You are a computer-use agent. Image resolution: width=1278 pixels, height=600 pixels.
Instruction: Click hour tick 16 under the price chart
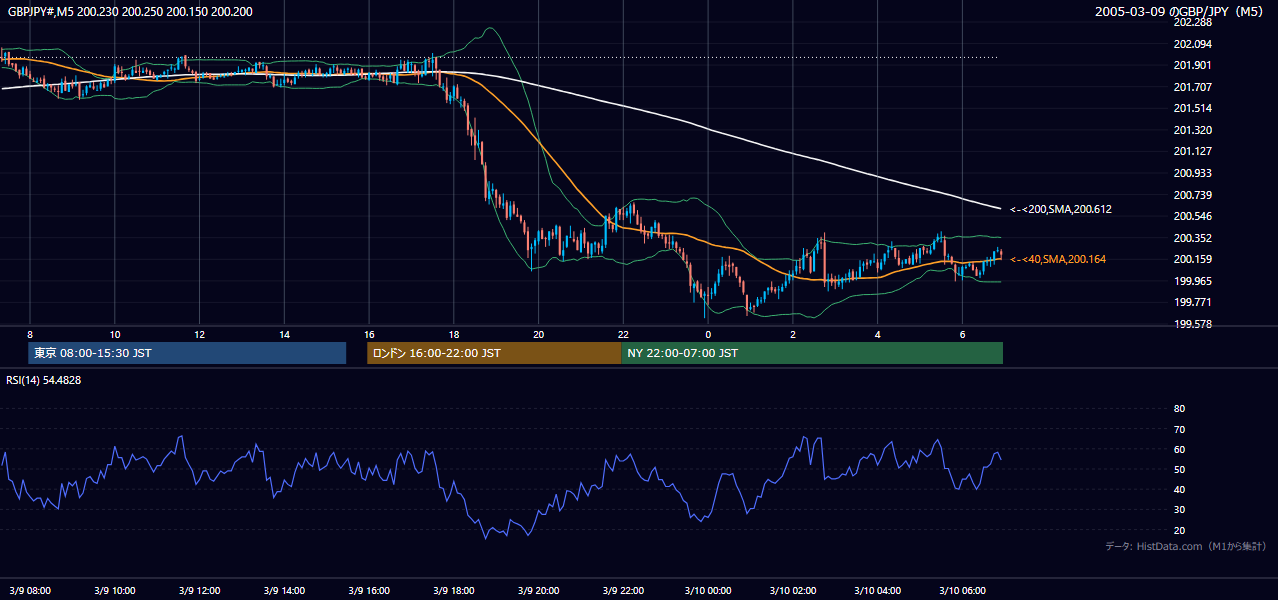click(369, 334)
